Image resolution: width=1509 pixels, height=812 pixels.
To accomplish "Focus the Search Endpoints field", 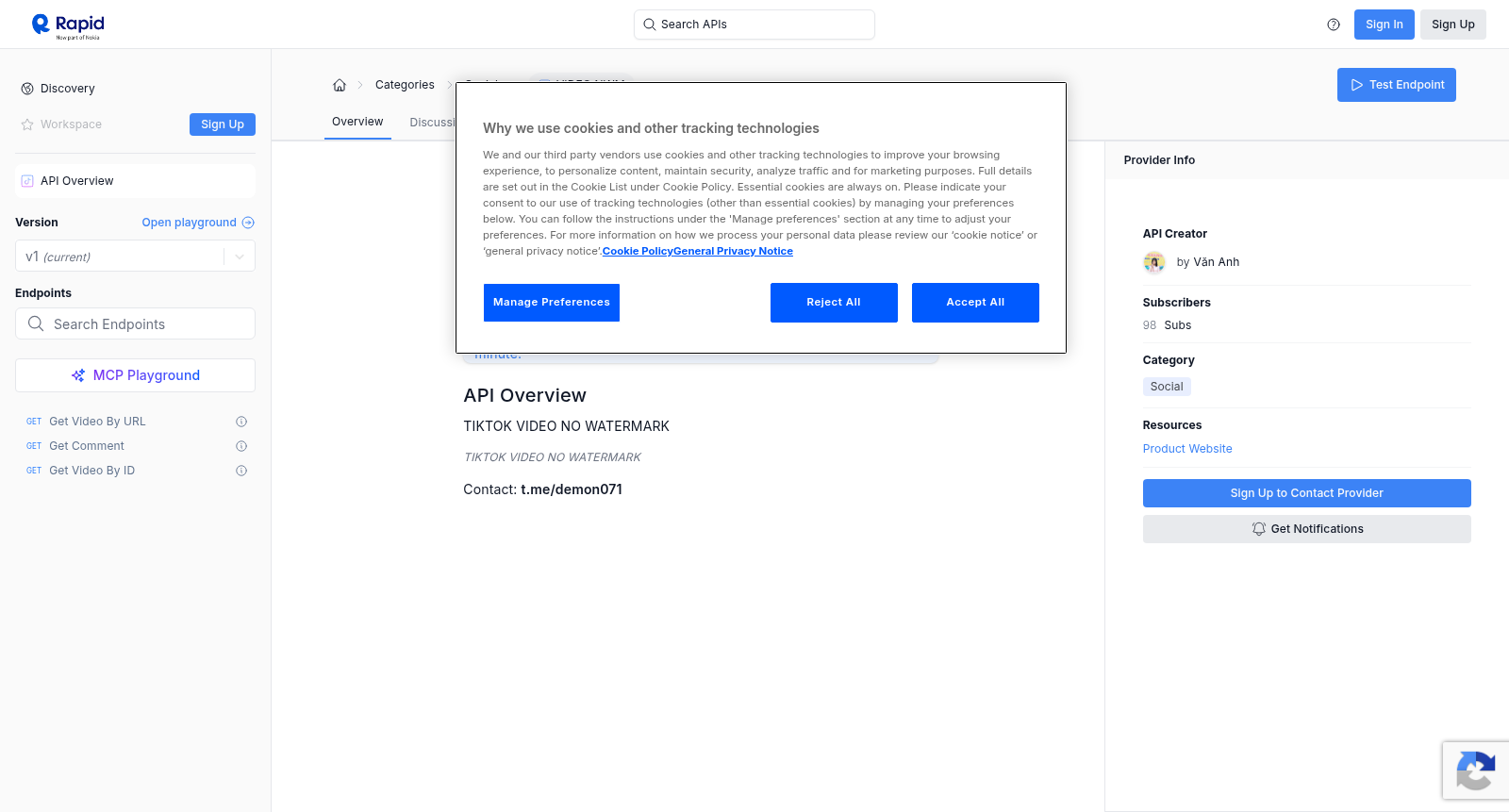I will [x=136, y=323].
